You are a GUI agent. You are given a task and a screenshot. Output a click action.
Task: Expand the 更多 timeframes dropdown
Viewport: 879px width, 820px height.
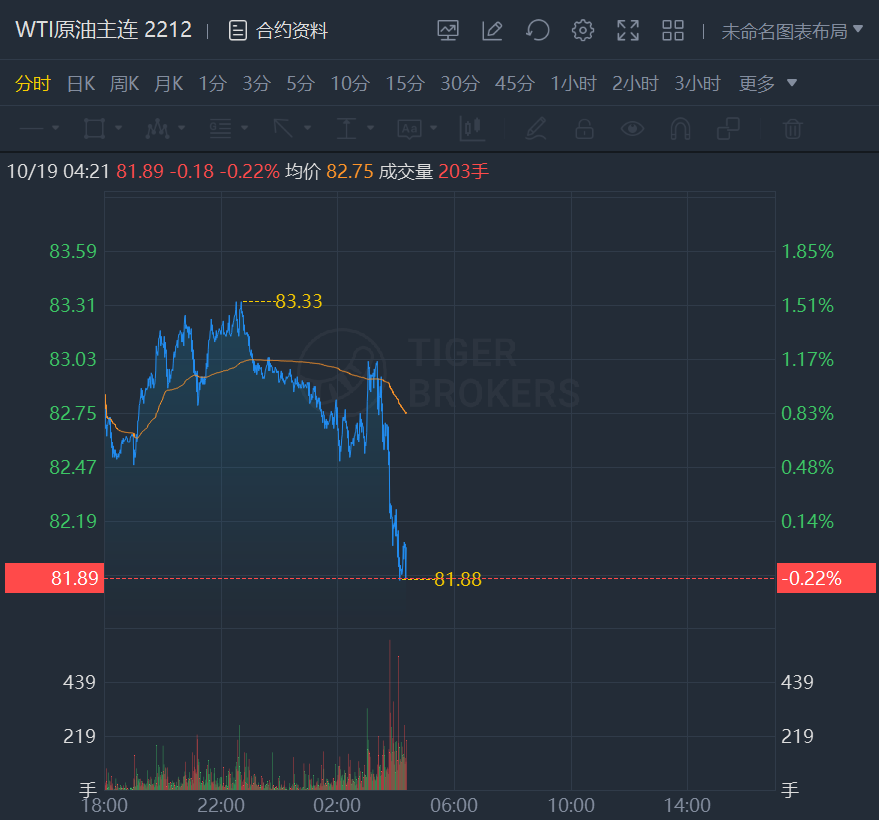pos(767,83)
